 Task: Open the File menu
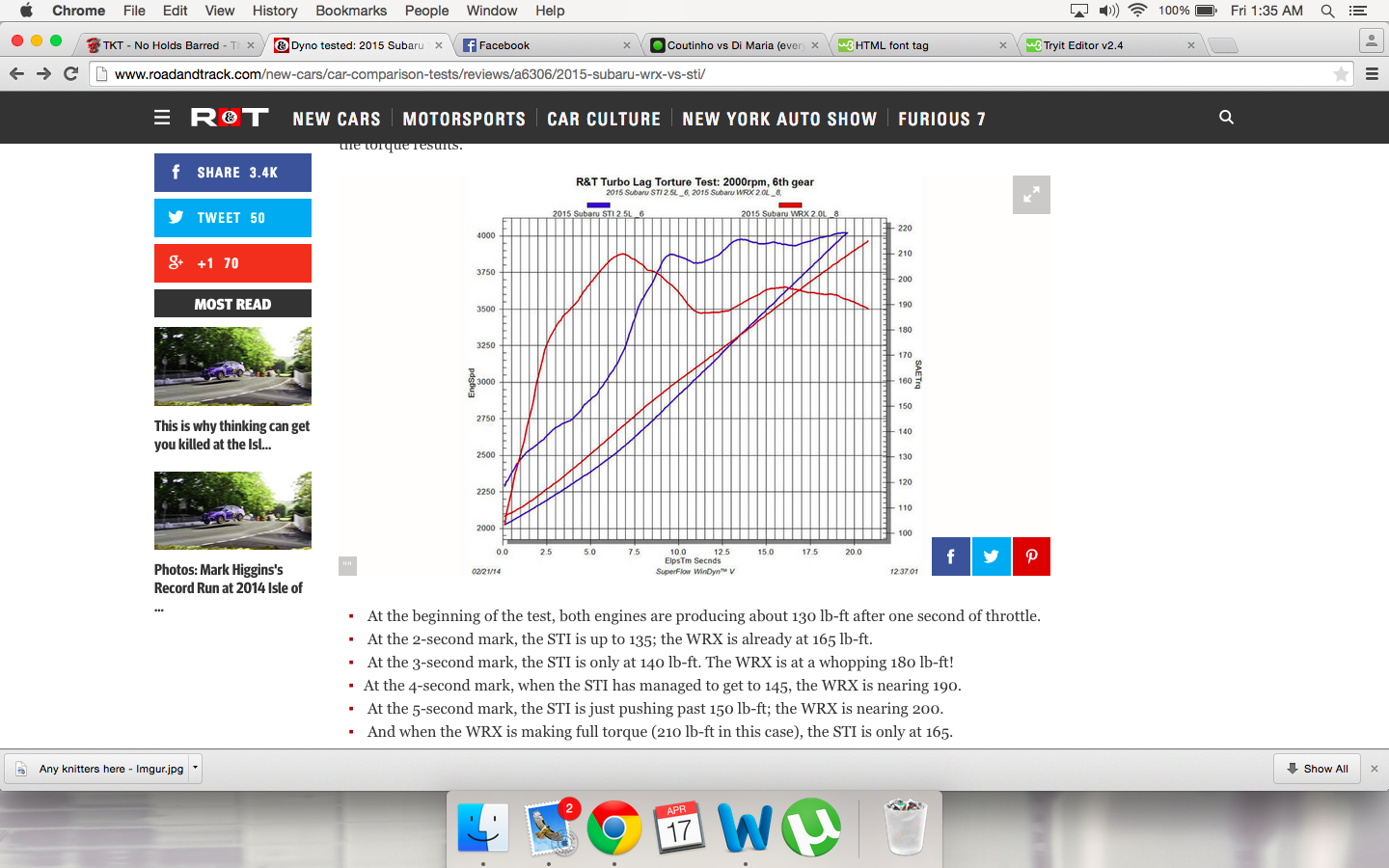[134, 11]
